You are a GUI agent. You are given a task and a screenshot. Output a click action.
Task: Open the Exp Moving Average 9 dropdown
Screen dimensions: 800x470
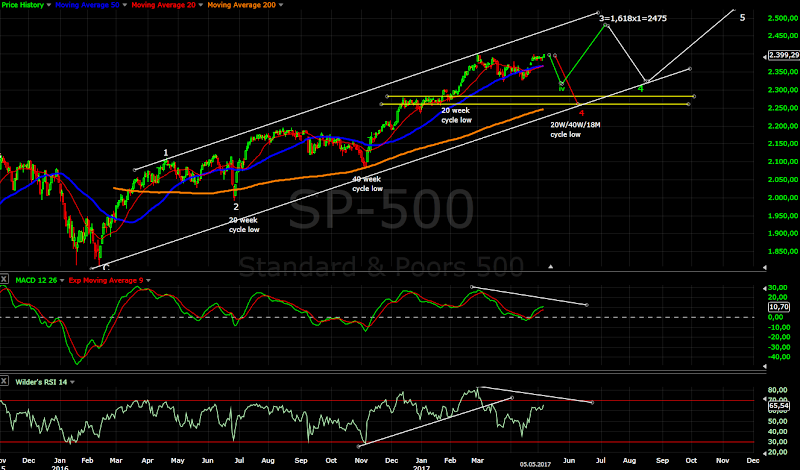click(148, 280)
